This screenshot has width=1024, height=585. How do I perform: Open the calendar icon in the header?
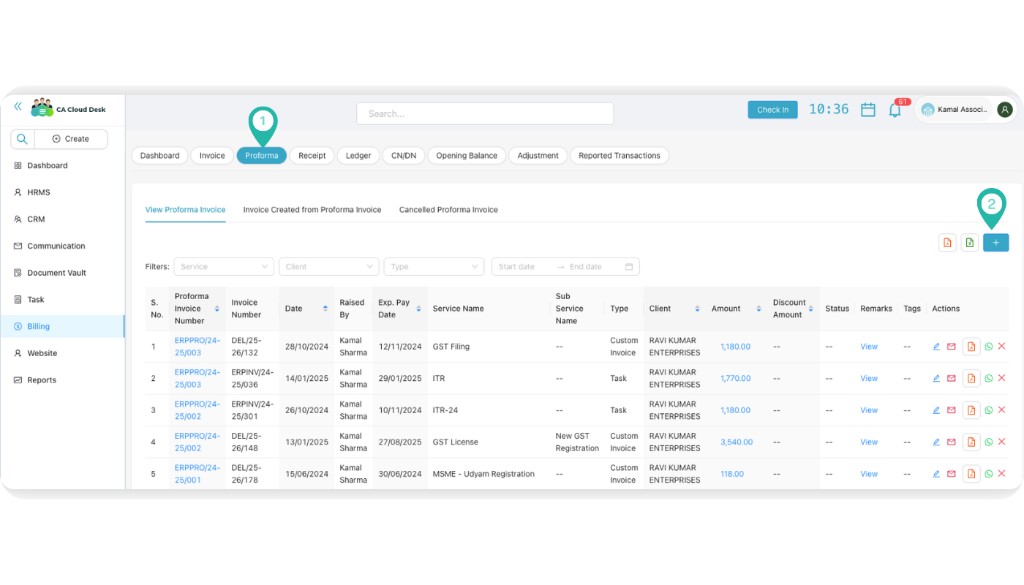[867, 110]
